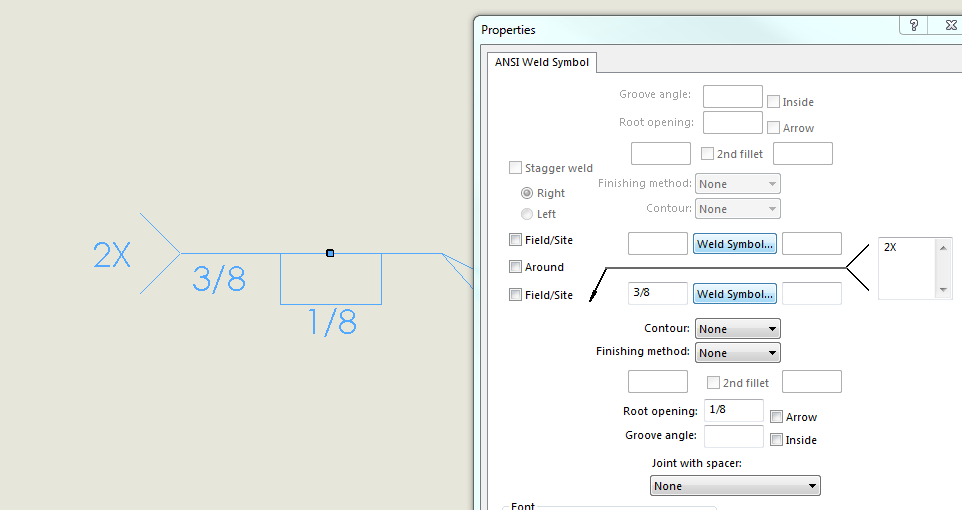This screenshot has width=962, height=510.
Task: Enable the Around checkbox
Action: pos(515,266)
